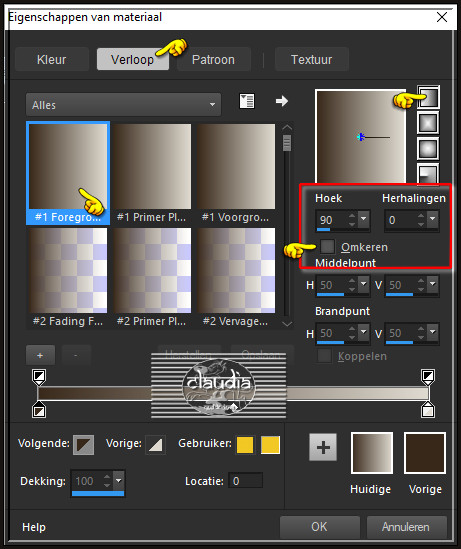Open the Middelpunt V dropdown arrow
461x549 pixels.
click(x=433, y=284)
